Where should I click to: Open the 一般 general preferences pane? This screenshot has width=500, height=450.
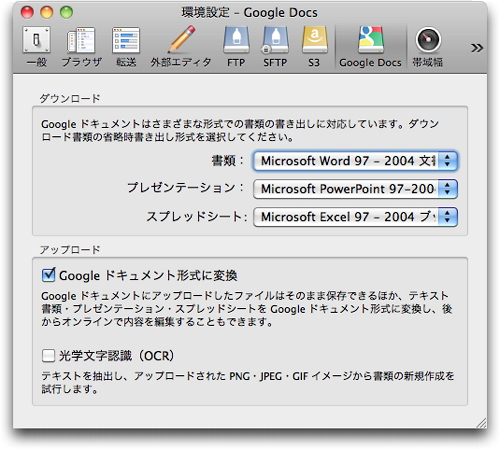[37, 47]
